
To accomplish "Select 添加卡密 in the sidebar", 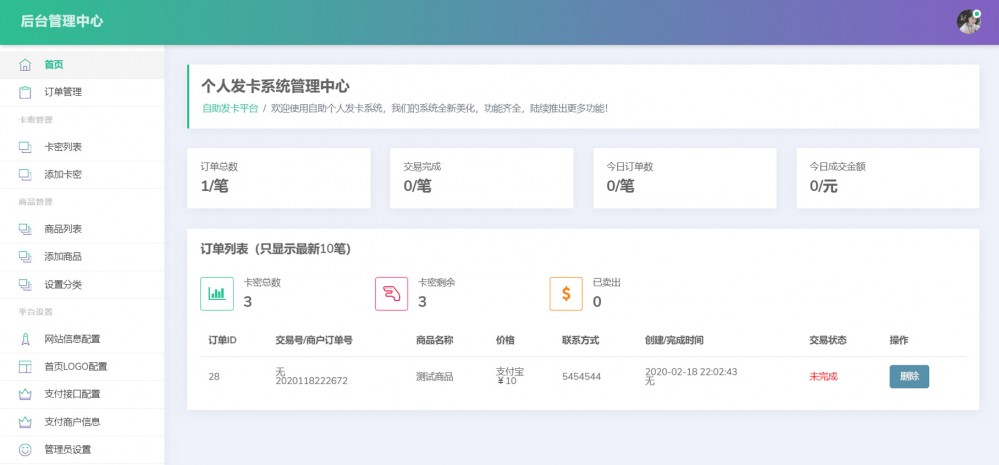I will (x=82, y=175).
